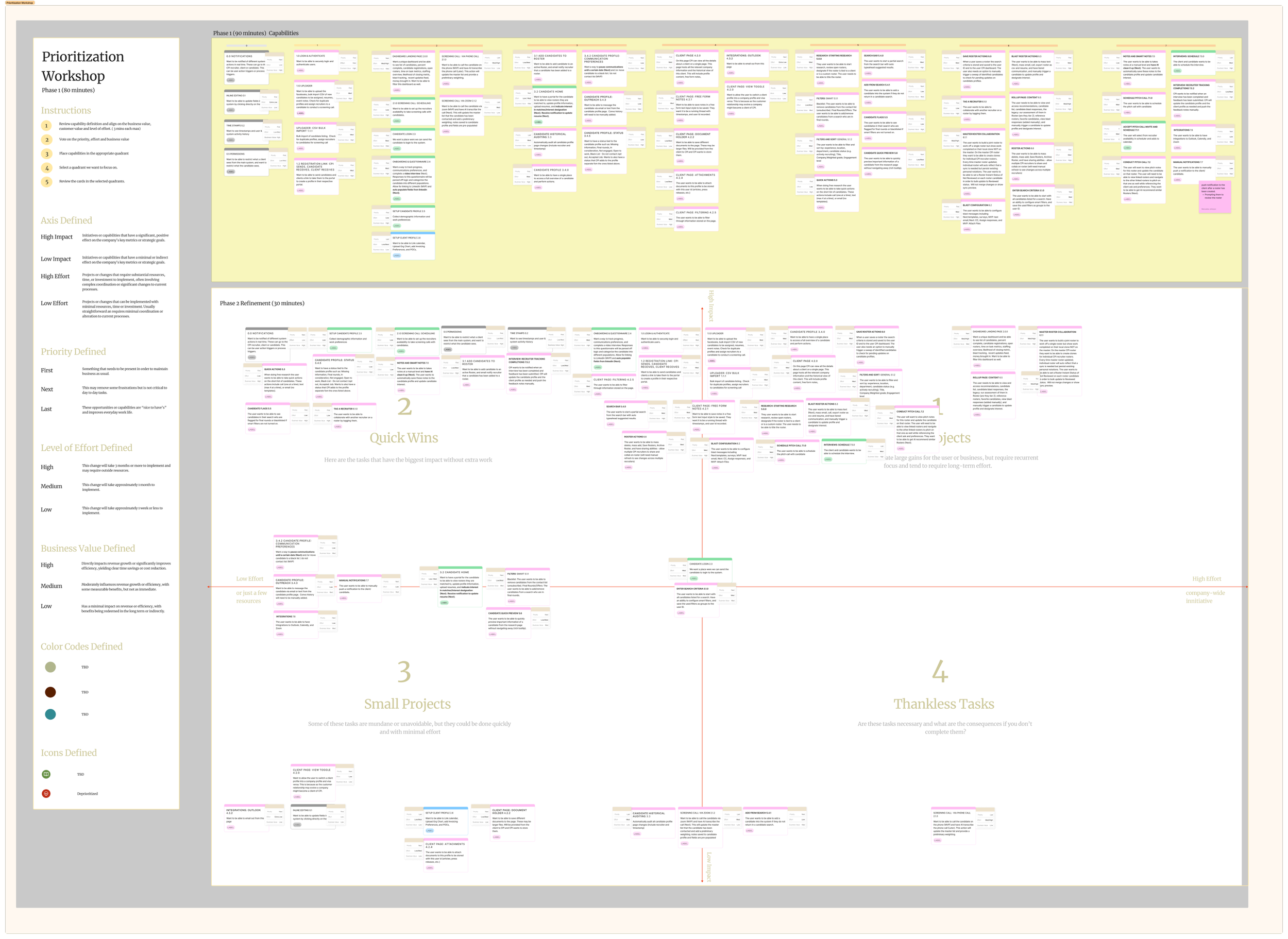The image size is (1288, 939).
Task: Select the yellow step 1 instruction circle
Action: 46,126
